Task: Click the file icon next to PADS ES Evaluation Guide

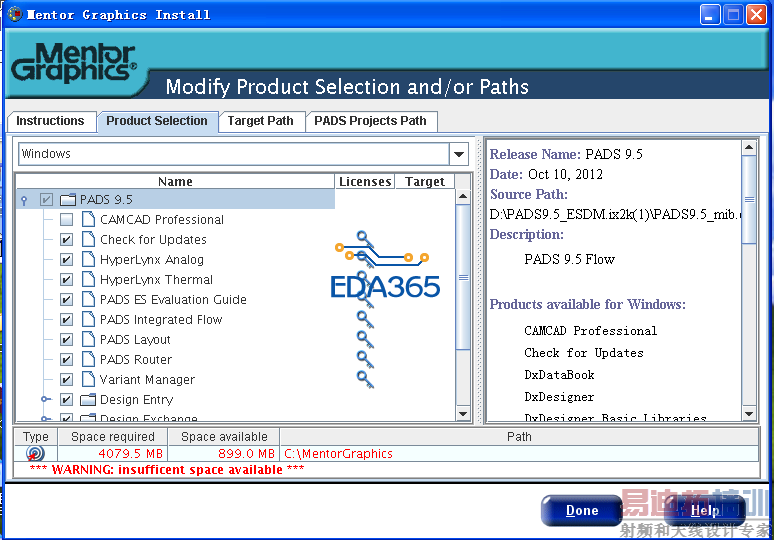Action: (88, 299)
